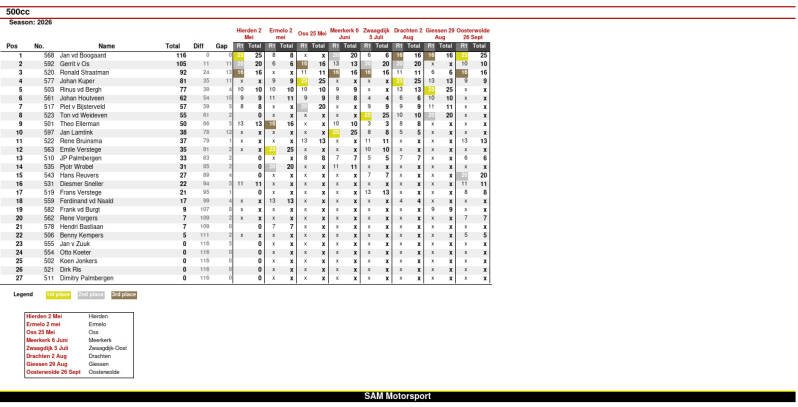Click start number 568 in first row
The width and height of the screenshot is (798, 407).
coord(49,55)
